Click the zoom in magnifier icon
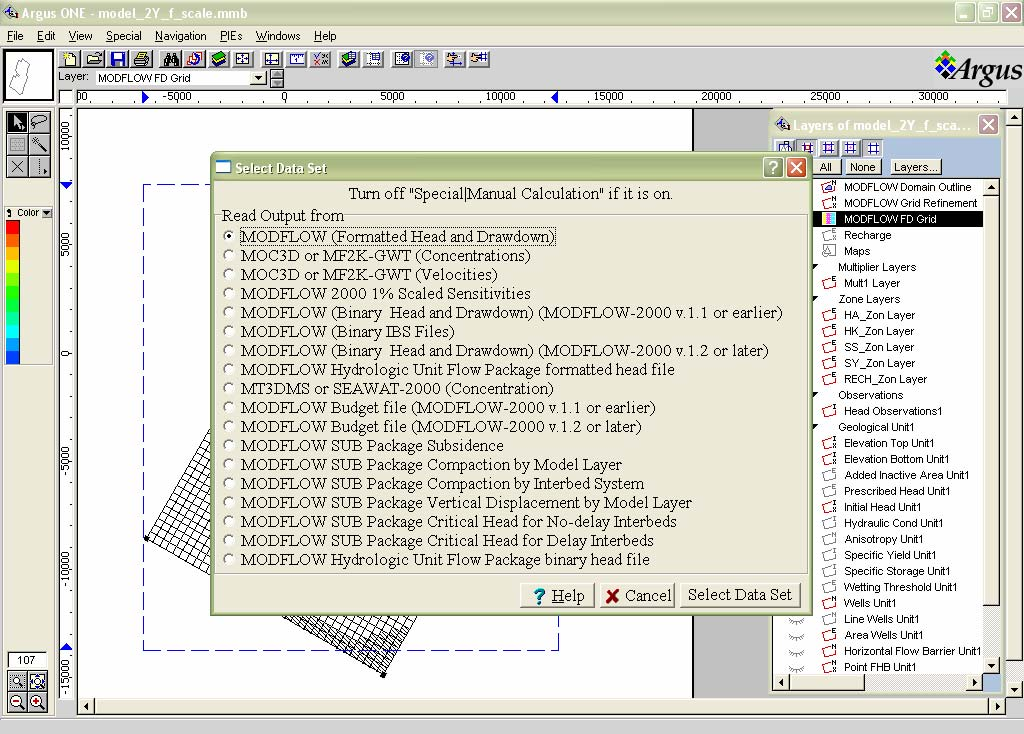Image resolution: width=1024 pixels, height=734 pixels. click(x=37, y=703)
